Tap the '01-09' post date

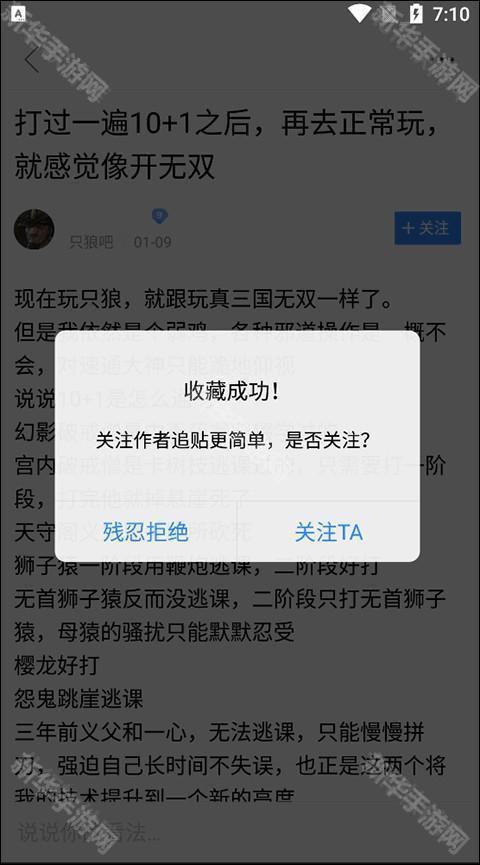pyautogui.click(x=152, y=242)
